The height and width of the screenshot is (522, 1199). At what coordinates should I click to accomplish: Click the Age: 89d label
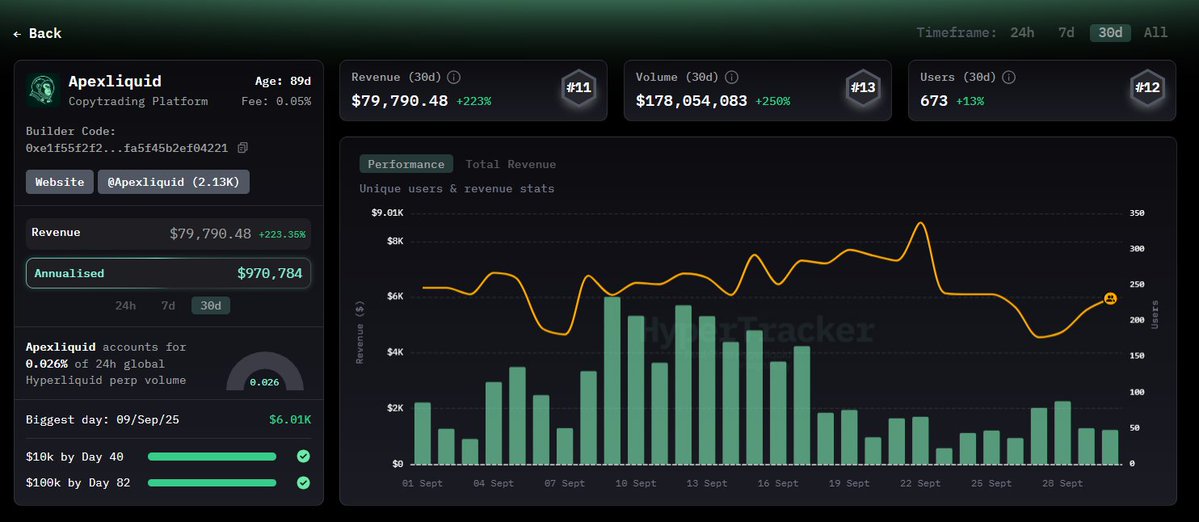coord(283,81)
